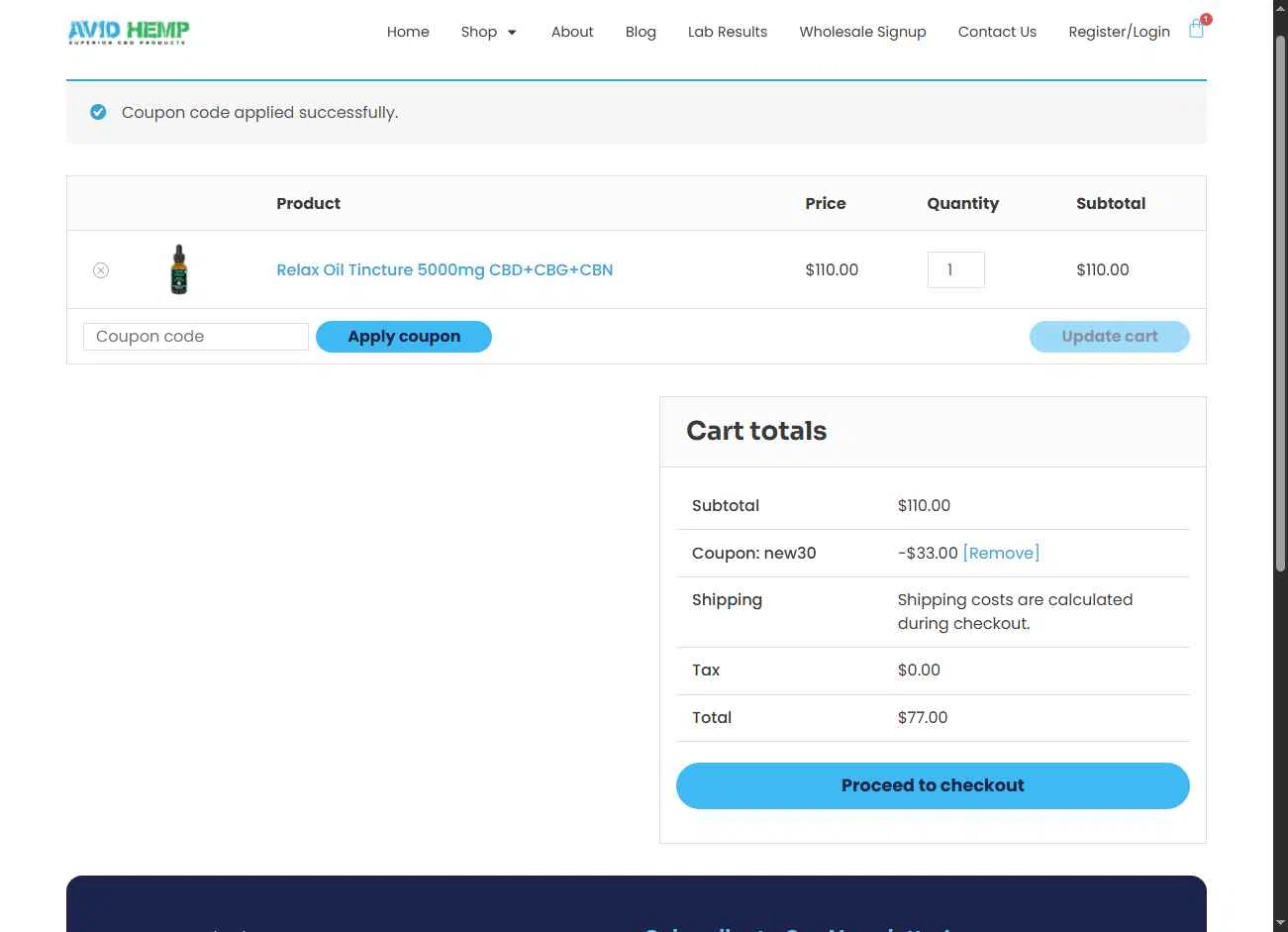Click the scrollbar up arrow

(1280, 9)
